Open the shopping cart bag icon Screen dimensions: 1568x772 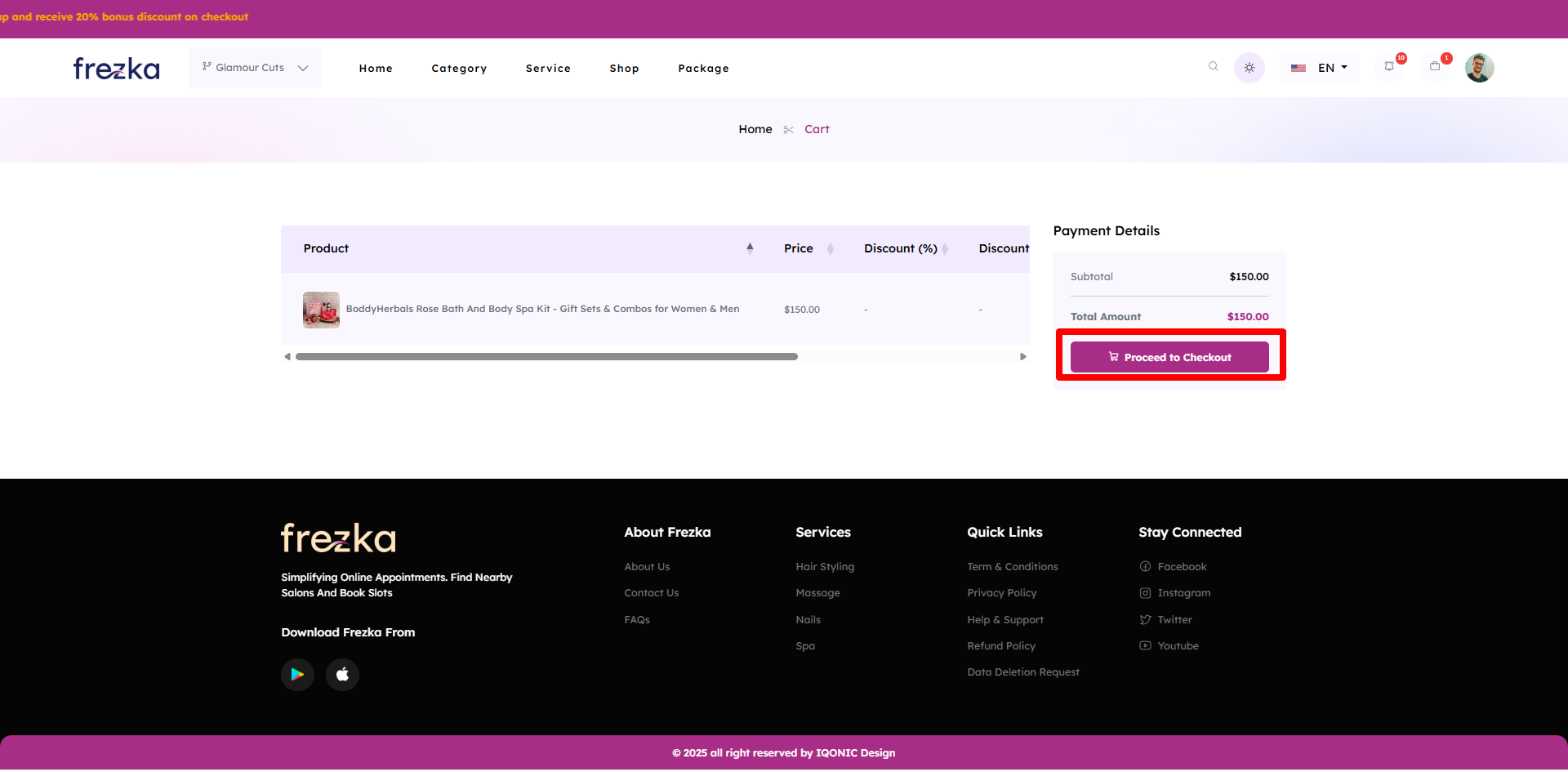click(1435, 67)
